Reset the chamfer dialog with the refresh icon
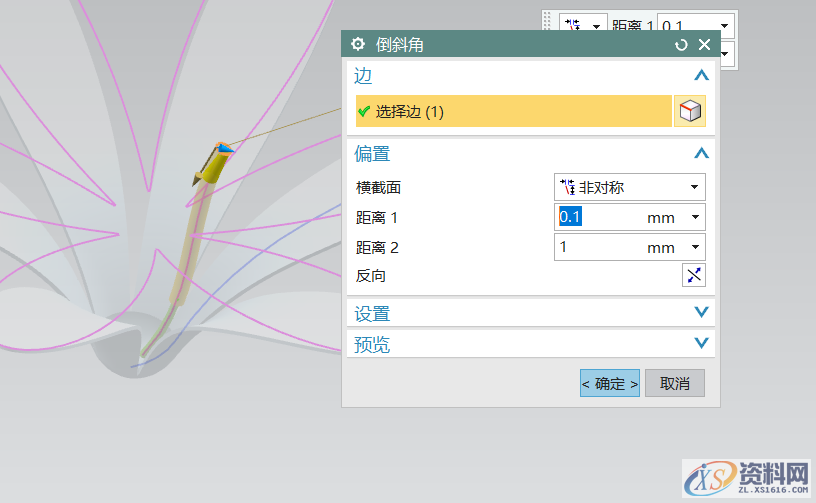816x503 pixels. pyautogui.click(x=681, y=45)
